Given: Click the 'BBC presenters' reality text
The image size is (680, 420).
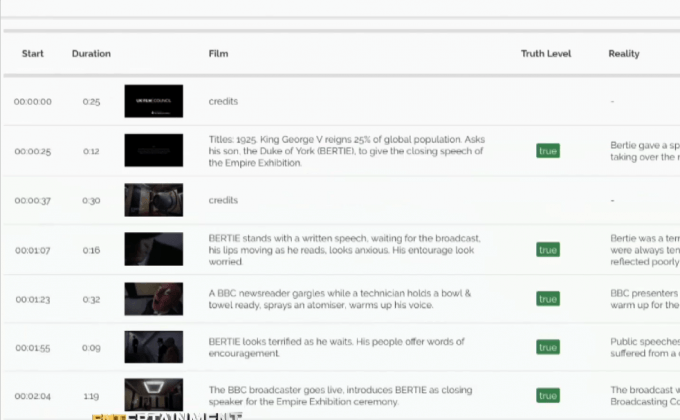Looking at the screenshot, I should (x=645, y=299).
